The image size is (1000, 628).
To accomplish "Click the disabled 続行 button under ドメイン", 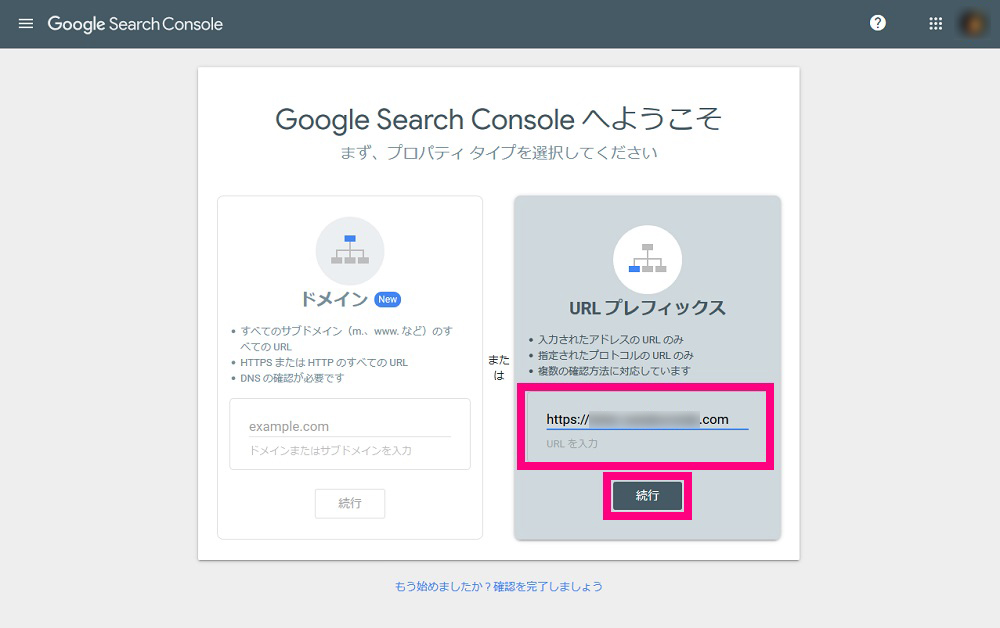I will point(350,504).
